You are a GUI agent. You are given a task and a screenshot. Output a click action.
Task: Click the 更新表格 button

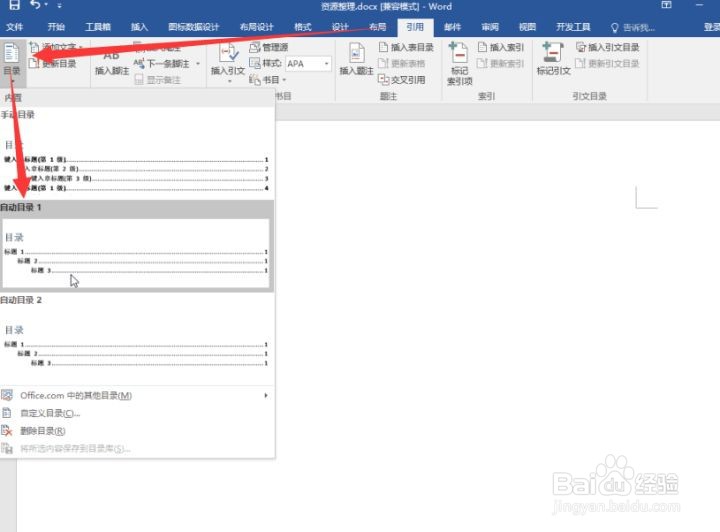402,63
